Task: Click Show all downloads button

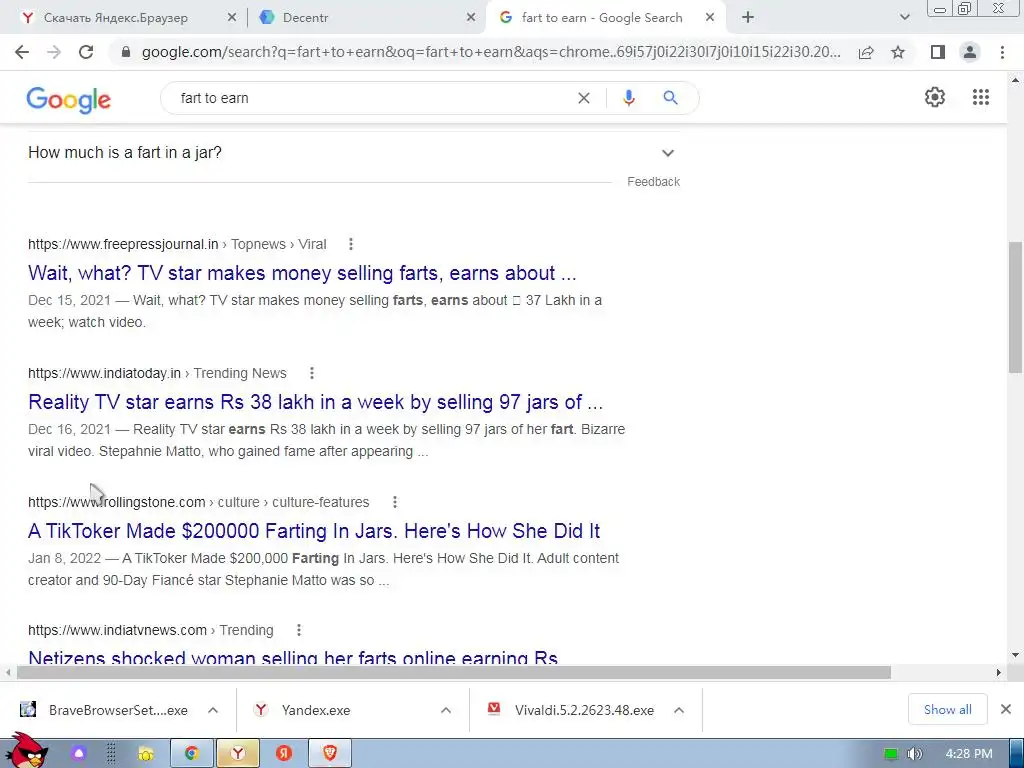Action: tap(948, 709)
